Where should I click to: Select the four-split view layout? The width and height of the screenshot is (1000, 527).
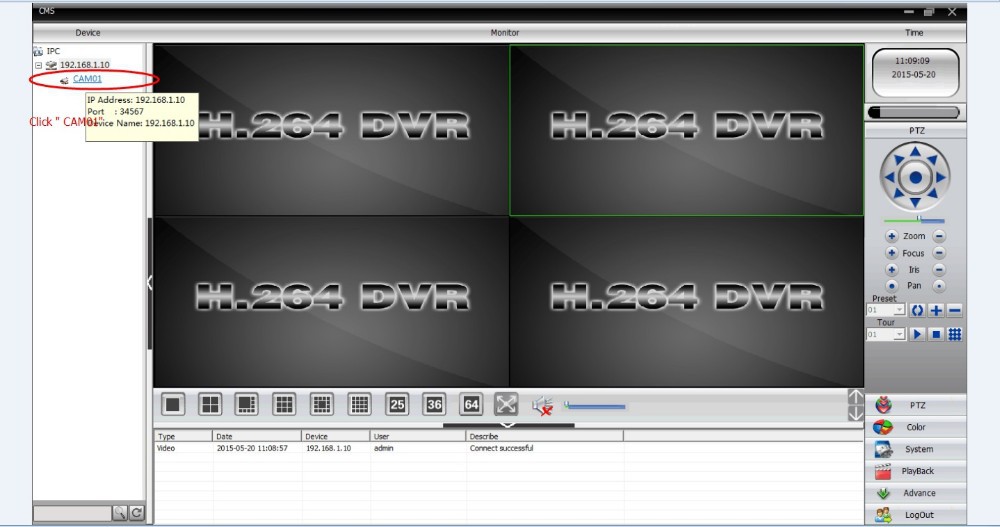(210, 404)
